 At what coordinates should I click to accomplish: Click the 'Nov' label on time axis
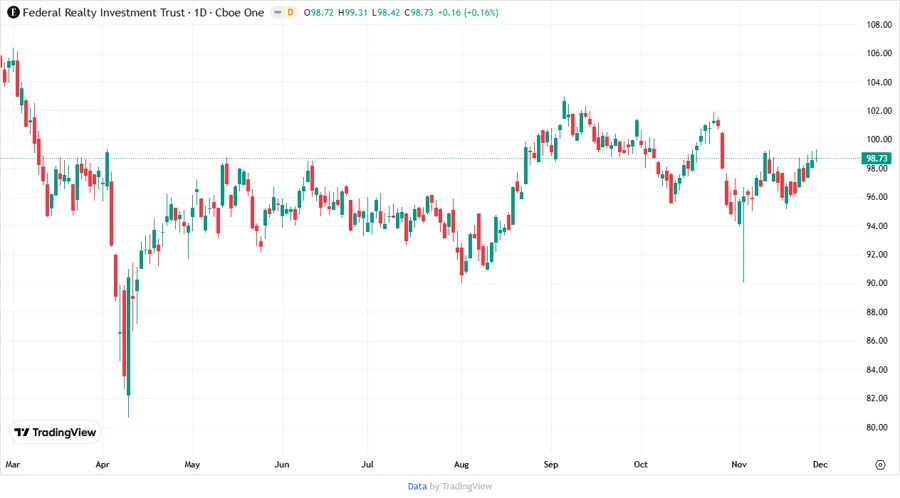point(739,464)
